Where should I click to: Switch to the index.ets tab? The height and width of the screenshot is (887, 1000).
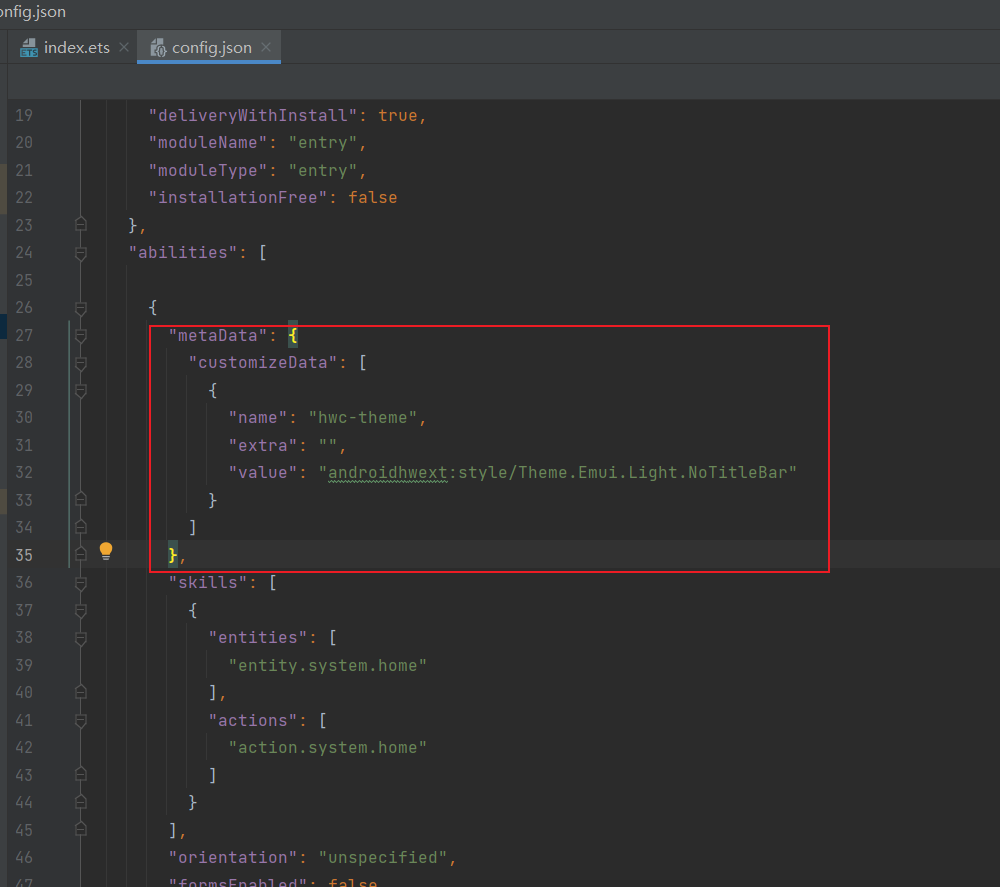(76, 47)
